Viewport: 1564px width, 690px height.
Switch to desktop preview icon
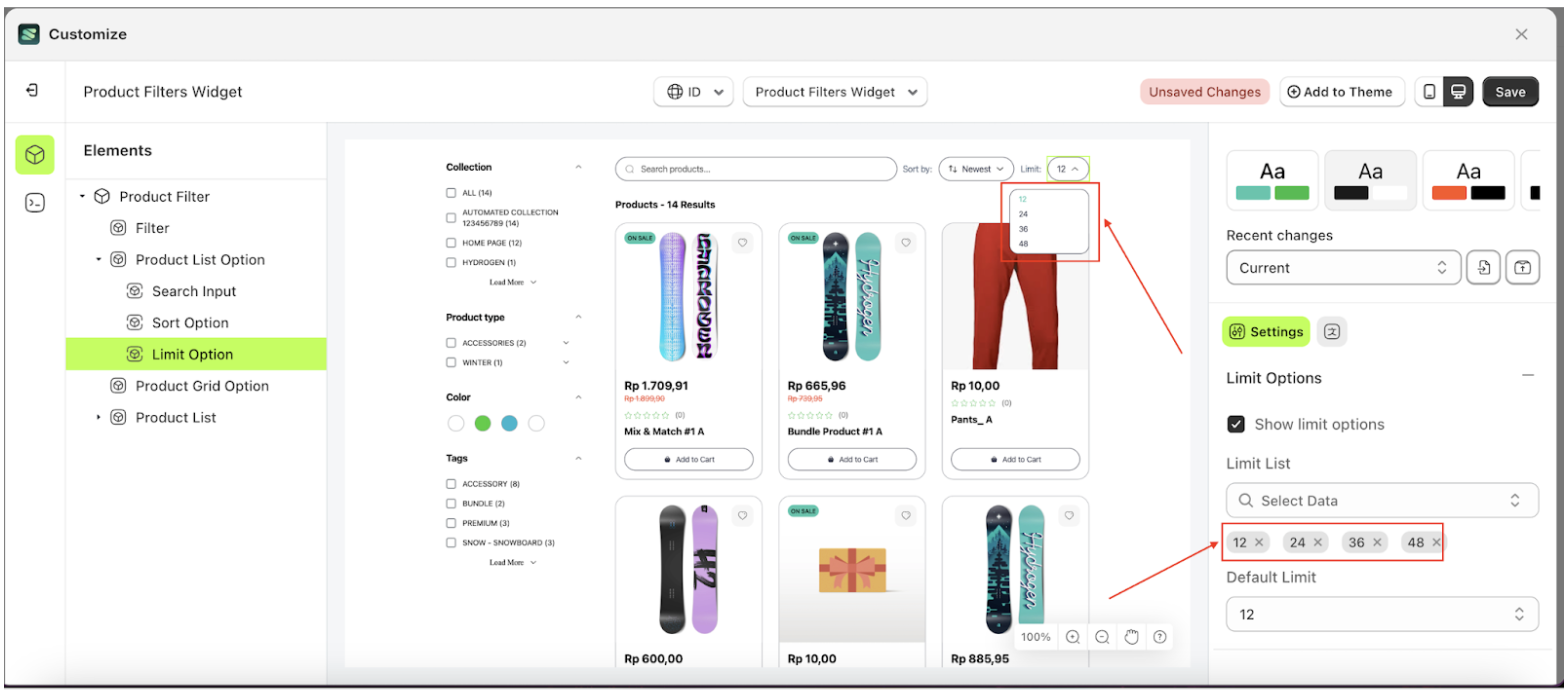click(1458, 92)
